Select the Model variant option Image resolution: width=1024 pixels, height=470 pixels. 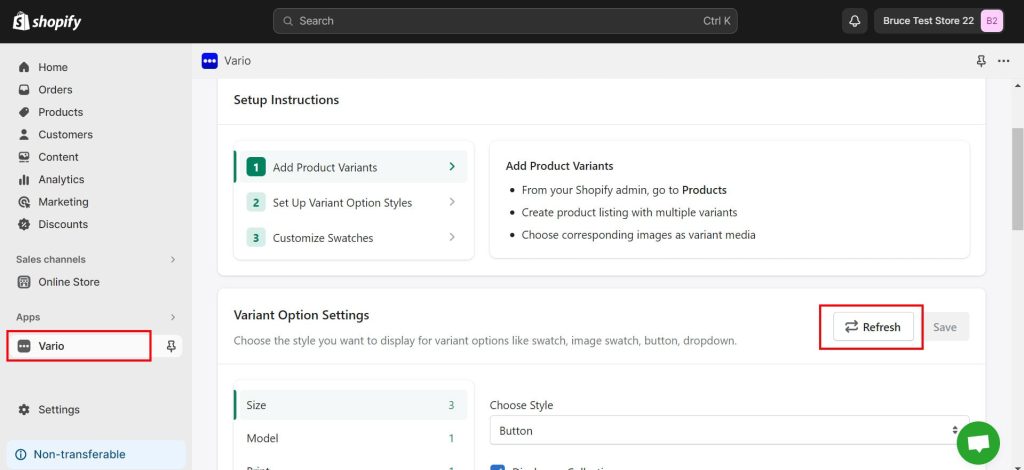pos(351,438)
